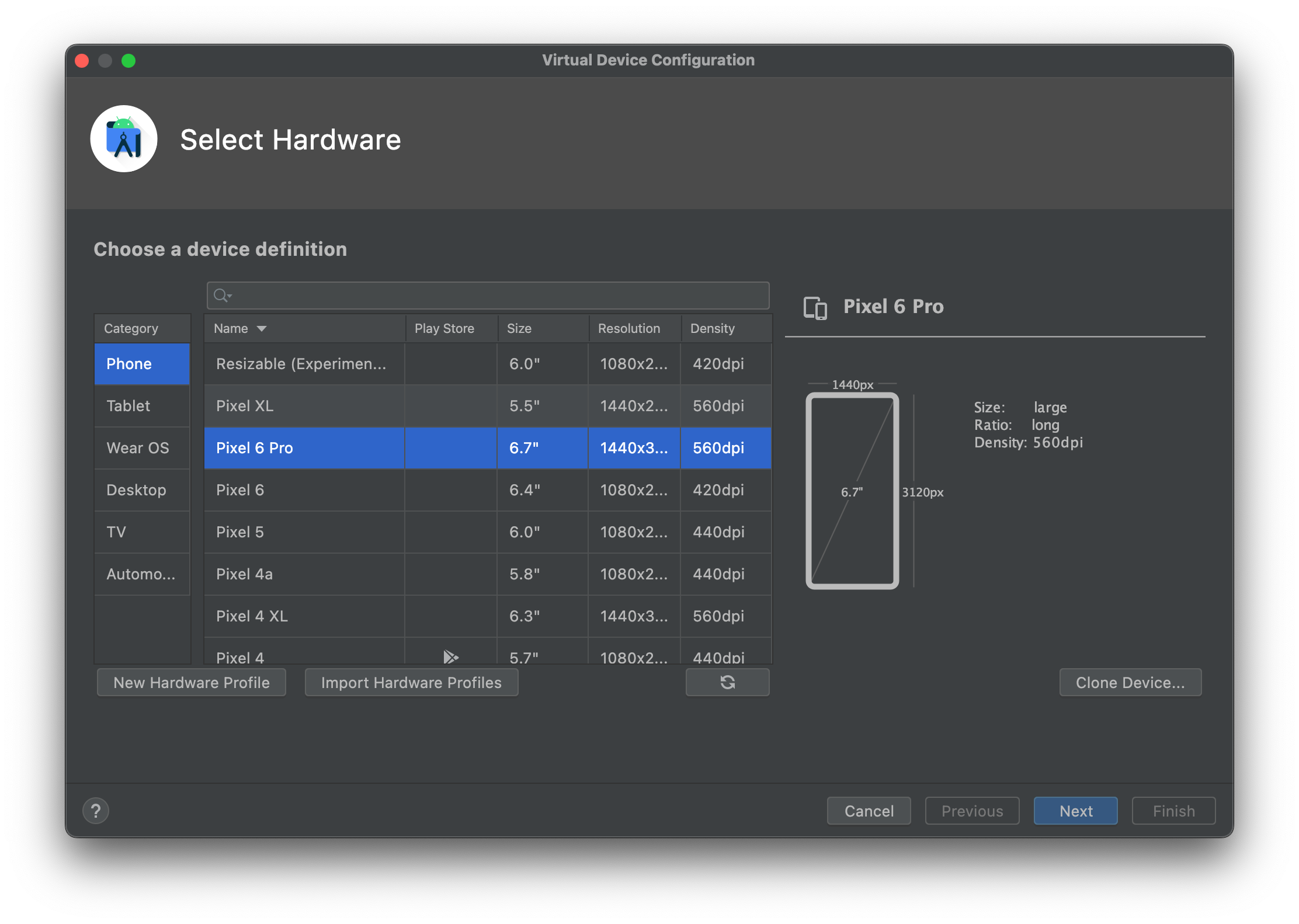Sort devices by the Density column header
This screenshot has width=1299, height=924.
[x=712, y=329]
